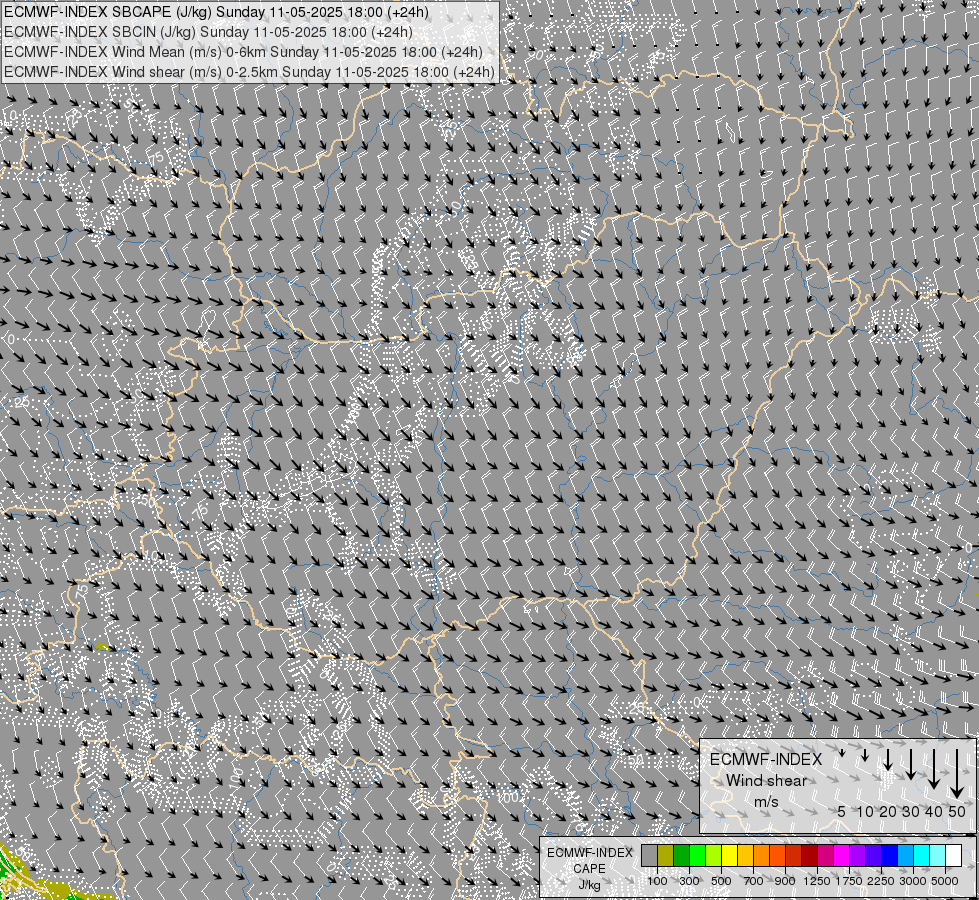Click the 'm/s' unit in wind legend
The width and height of the screenshot is (979, 900).
(766, 801)
